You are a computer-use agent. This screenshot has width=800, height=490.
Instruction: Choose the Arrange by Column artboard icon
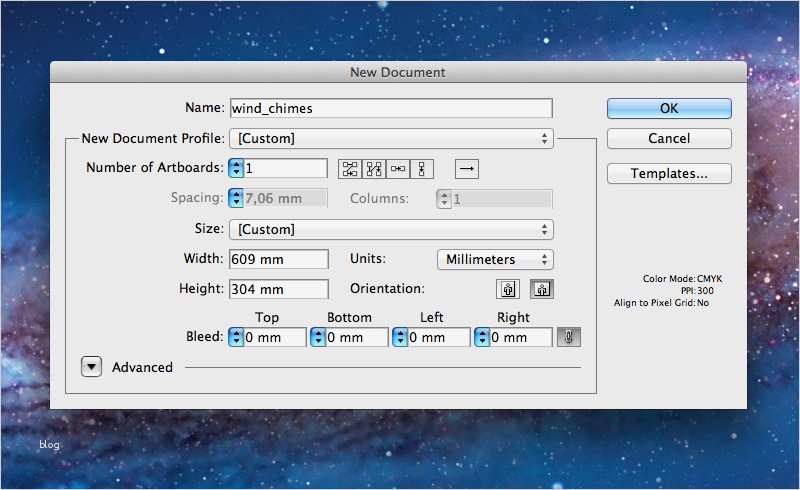point(423,168)
